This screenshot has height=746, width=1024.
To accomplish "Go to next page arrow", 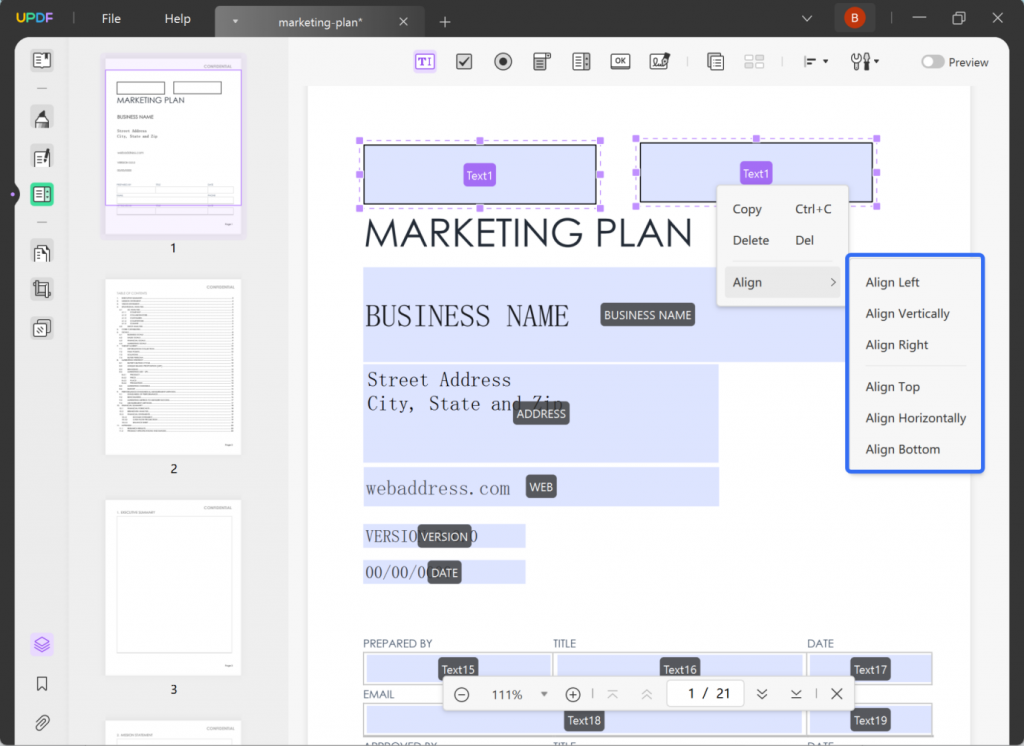I will 762,694.
